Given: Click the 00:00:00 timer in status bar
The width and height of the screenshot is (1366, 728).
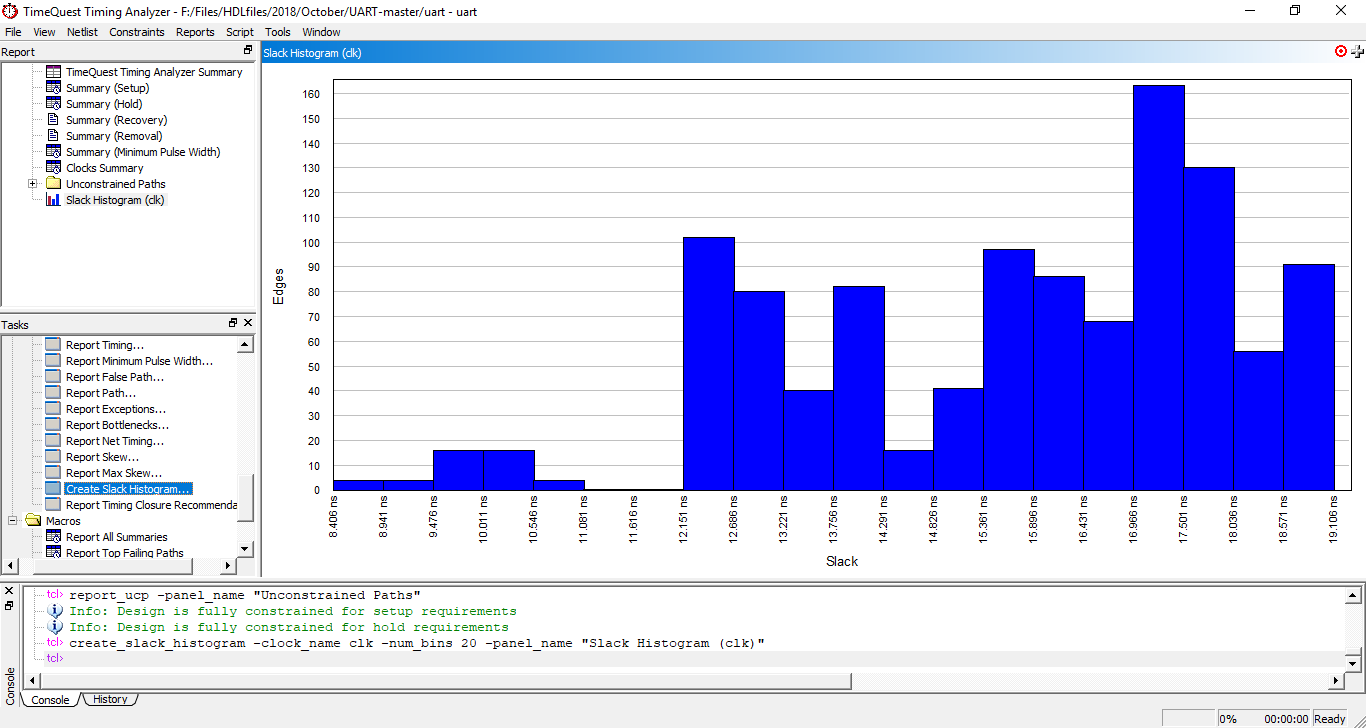Looking at the screenshot, I should (x=1287, y=719).
